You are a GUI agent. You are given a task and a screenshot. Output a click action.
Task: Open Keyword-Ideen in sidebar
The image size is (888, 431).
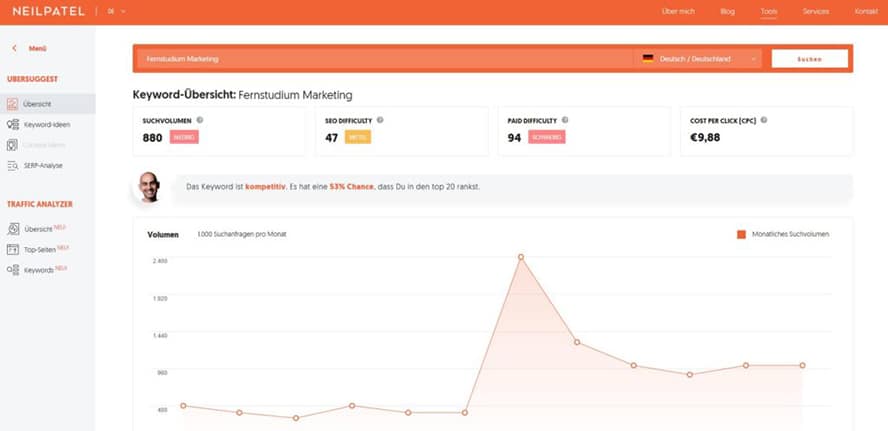click(47, 125)
